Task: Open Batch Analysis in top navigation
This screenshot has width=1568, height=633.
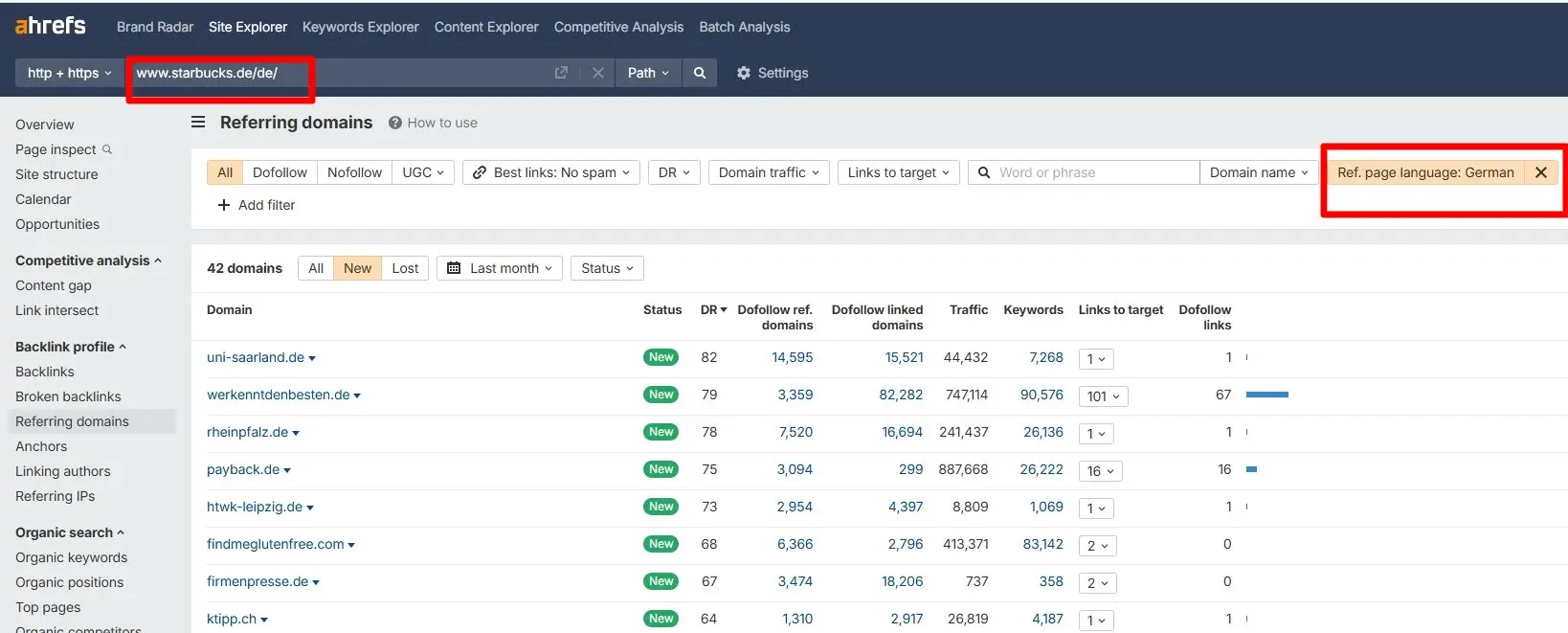Action: [745, 27]
